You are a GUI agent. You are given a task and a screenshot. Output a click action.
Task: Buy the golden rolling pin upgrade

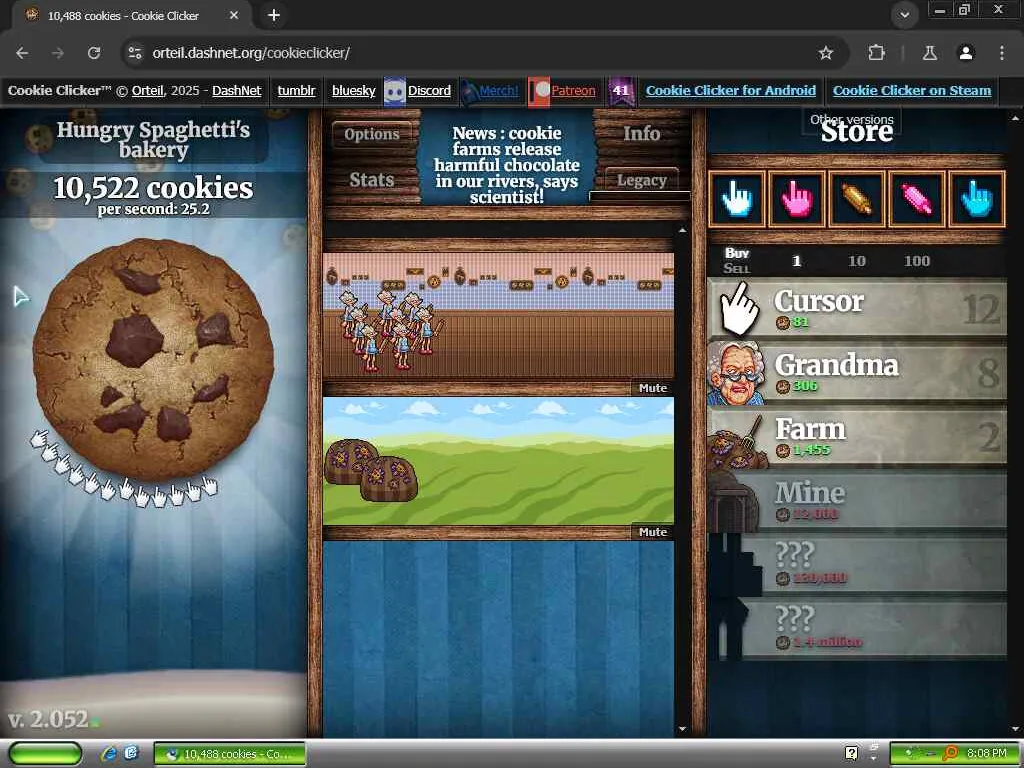click(856, 199)
